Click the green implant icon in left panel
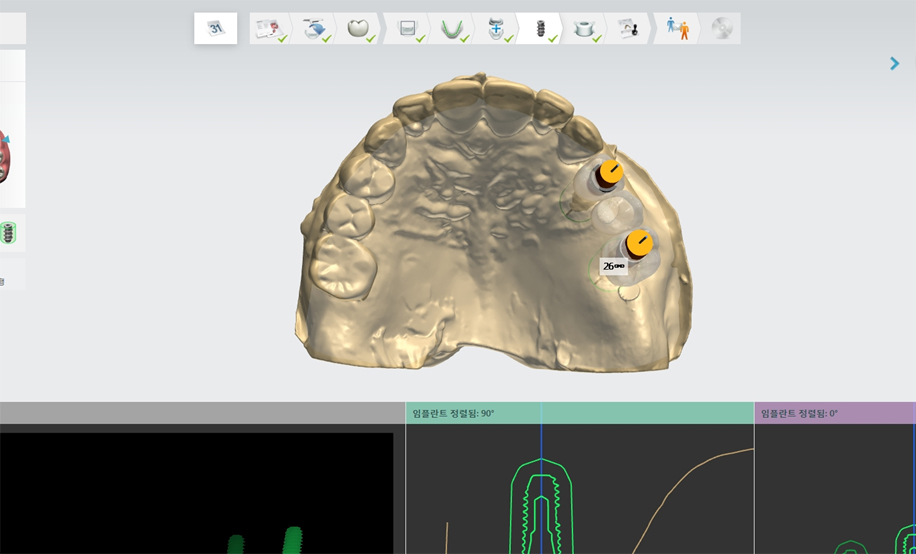Viewport: 916px width, 554px height. point(8,233)
